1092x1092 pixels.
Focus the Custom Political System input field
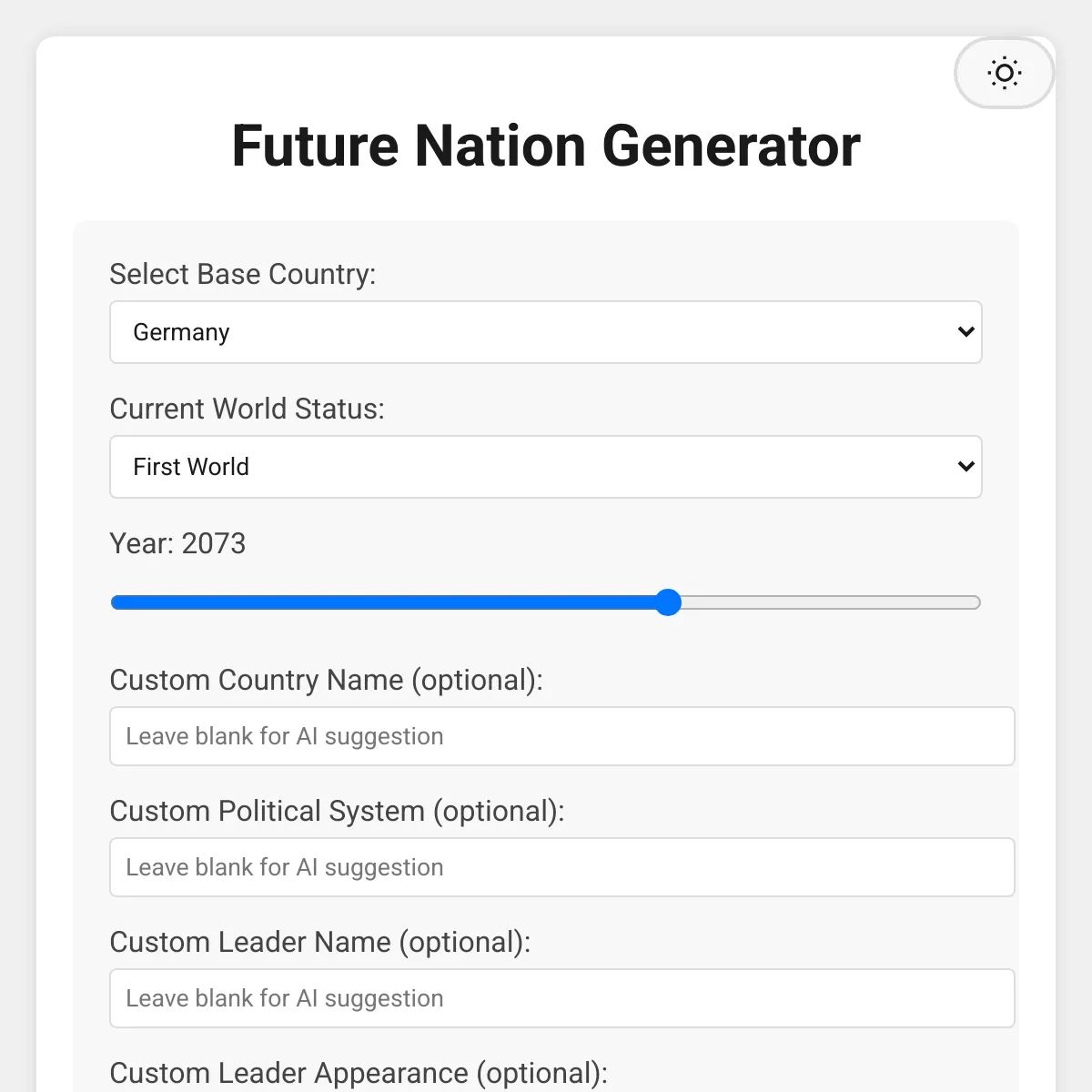(561, 867)
